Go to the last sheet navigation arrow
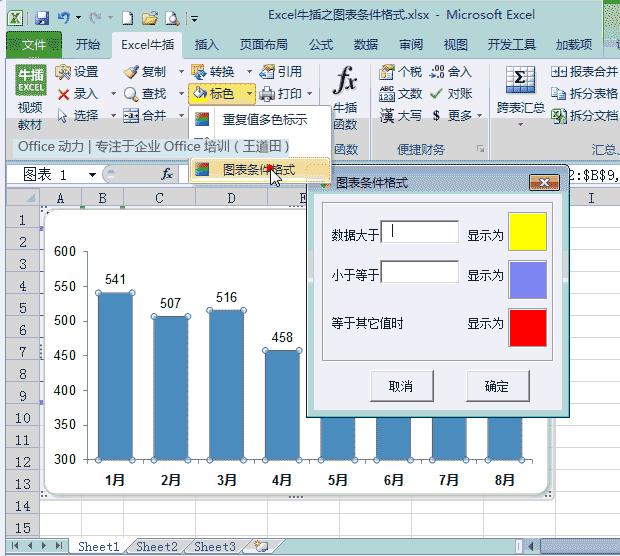 pyautogui.click(x=59, y=546)
